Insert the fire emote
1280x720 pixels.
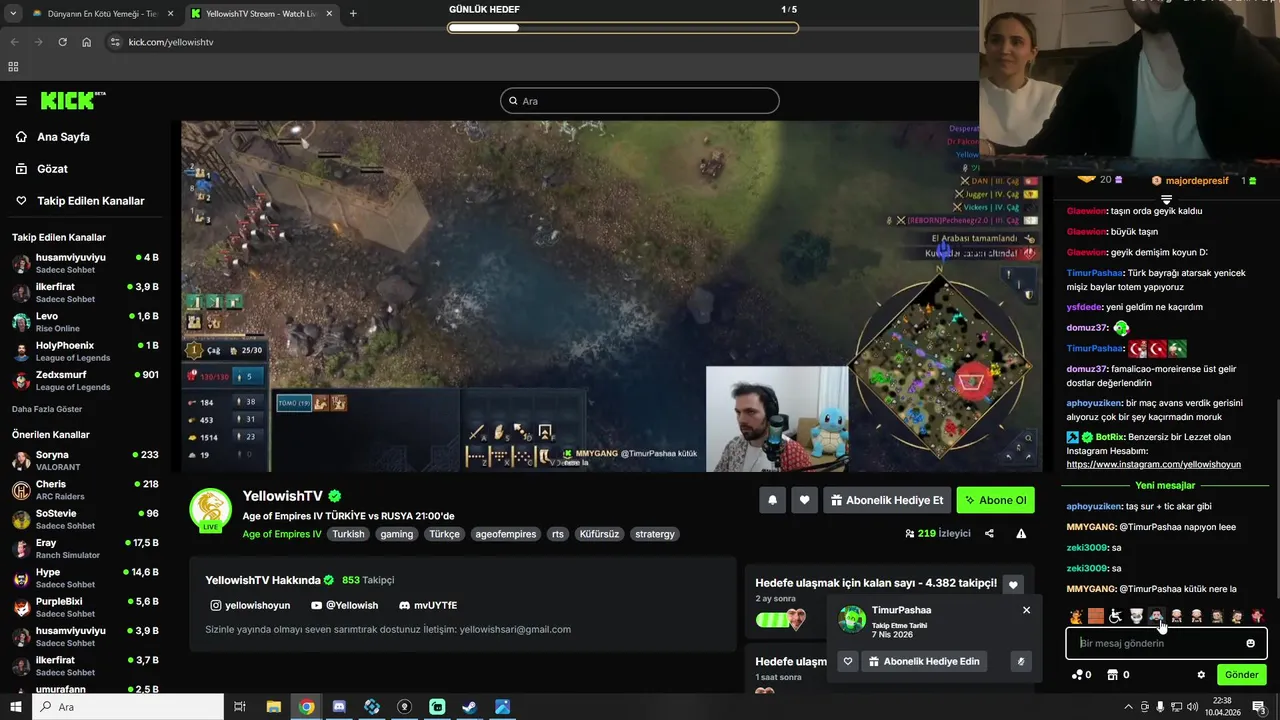pyautogui.click(x=1076, y=616)
